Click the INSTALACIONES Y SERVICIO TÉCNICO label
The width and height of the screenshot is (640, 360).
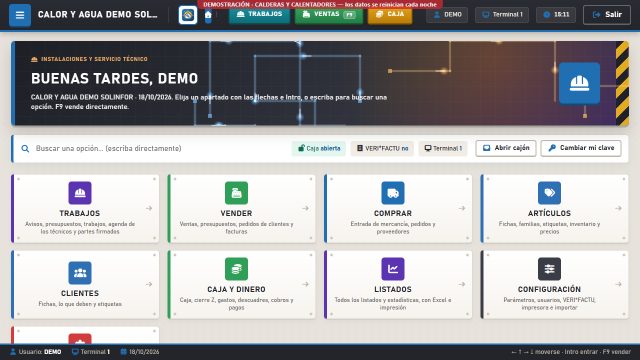(x=89, y=59)
